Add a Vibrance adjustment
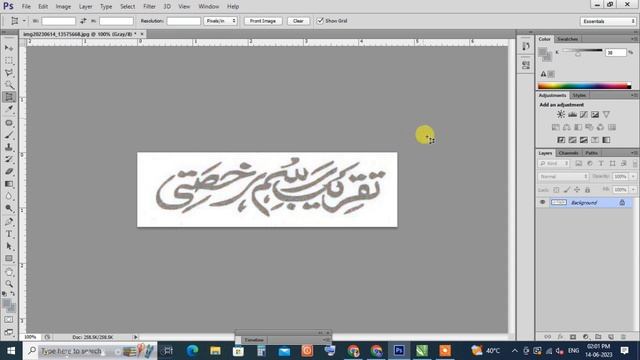Viewport: 640px width, 360px height. point(607,115)
